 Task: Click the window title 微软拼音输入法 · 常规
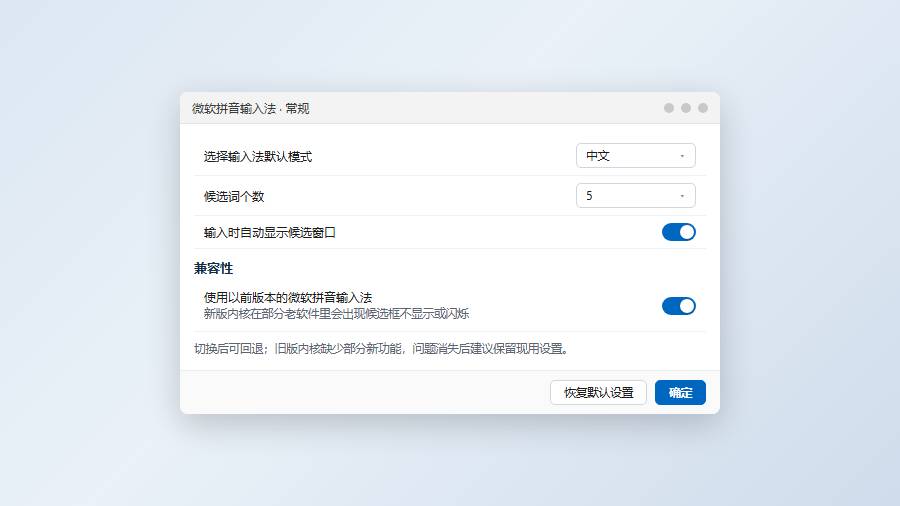click(x=250, y=108)
